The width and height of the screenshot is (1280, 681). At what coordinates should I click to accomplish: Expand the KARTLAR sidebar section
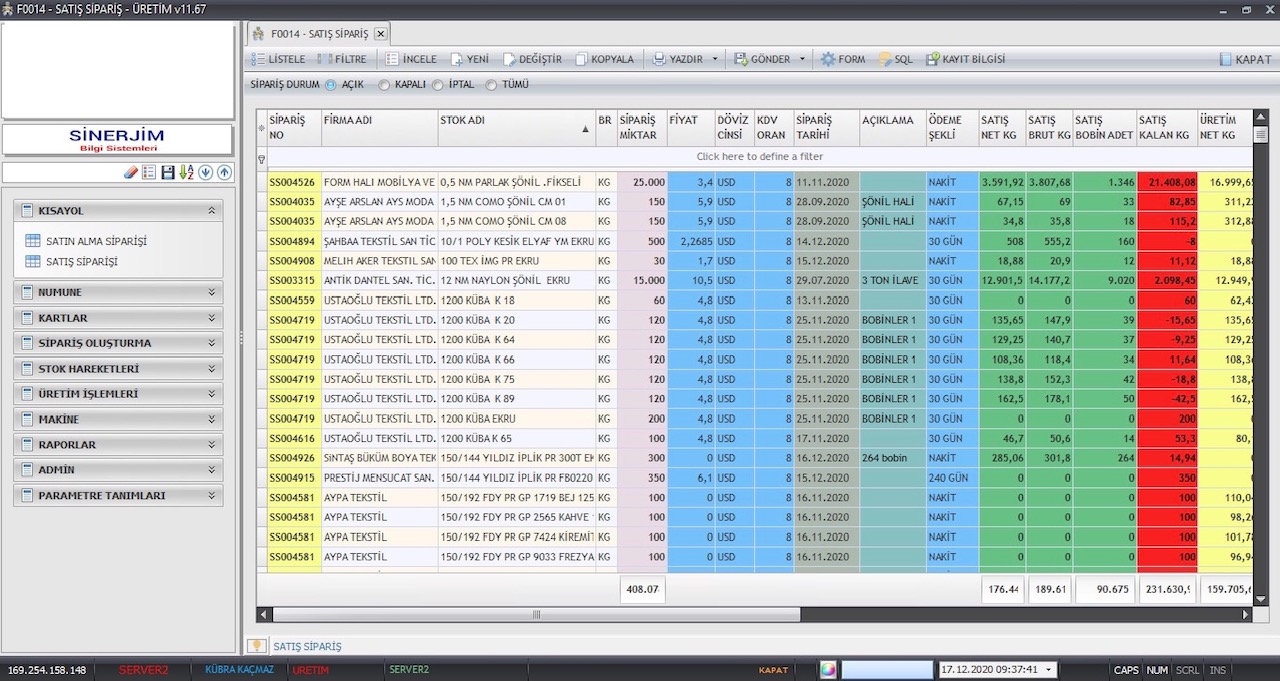click(118, 318)
